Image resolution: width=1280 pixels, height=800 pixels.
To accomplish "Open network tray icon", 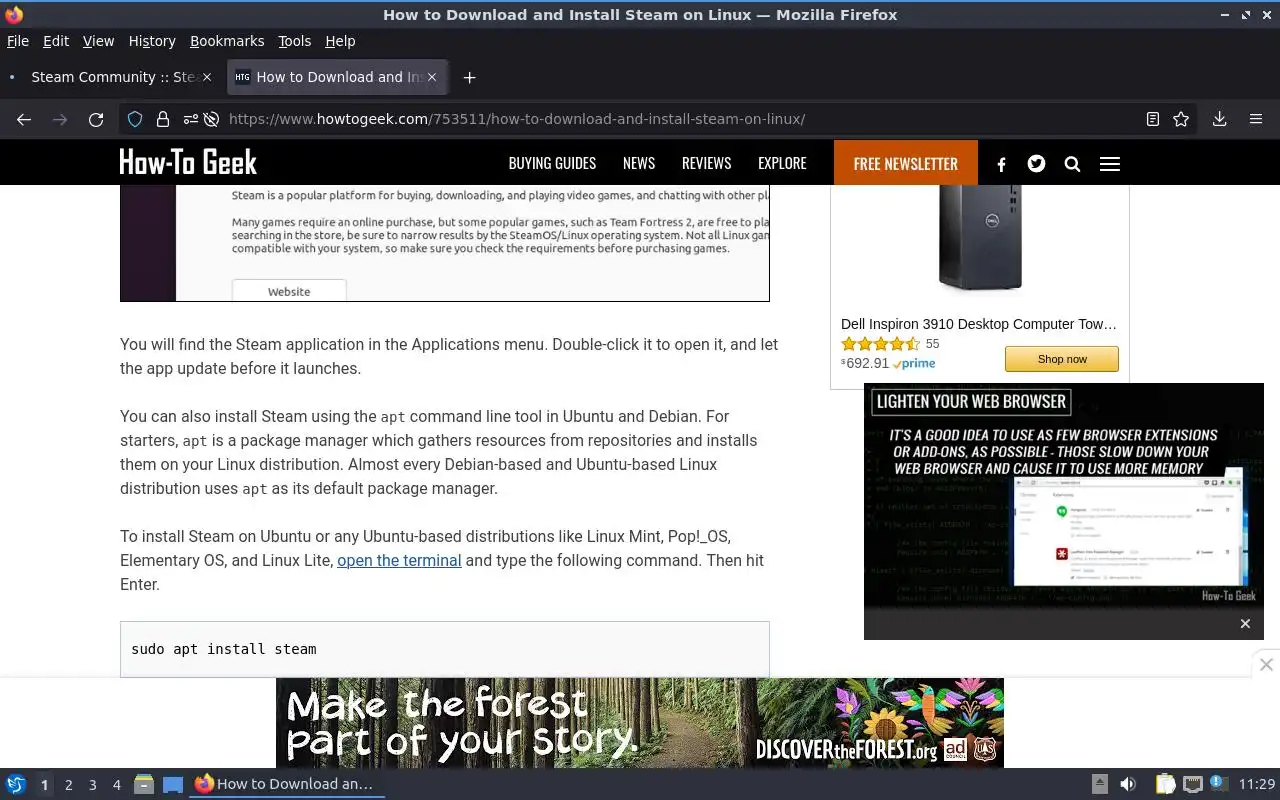I will 1192,784.
